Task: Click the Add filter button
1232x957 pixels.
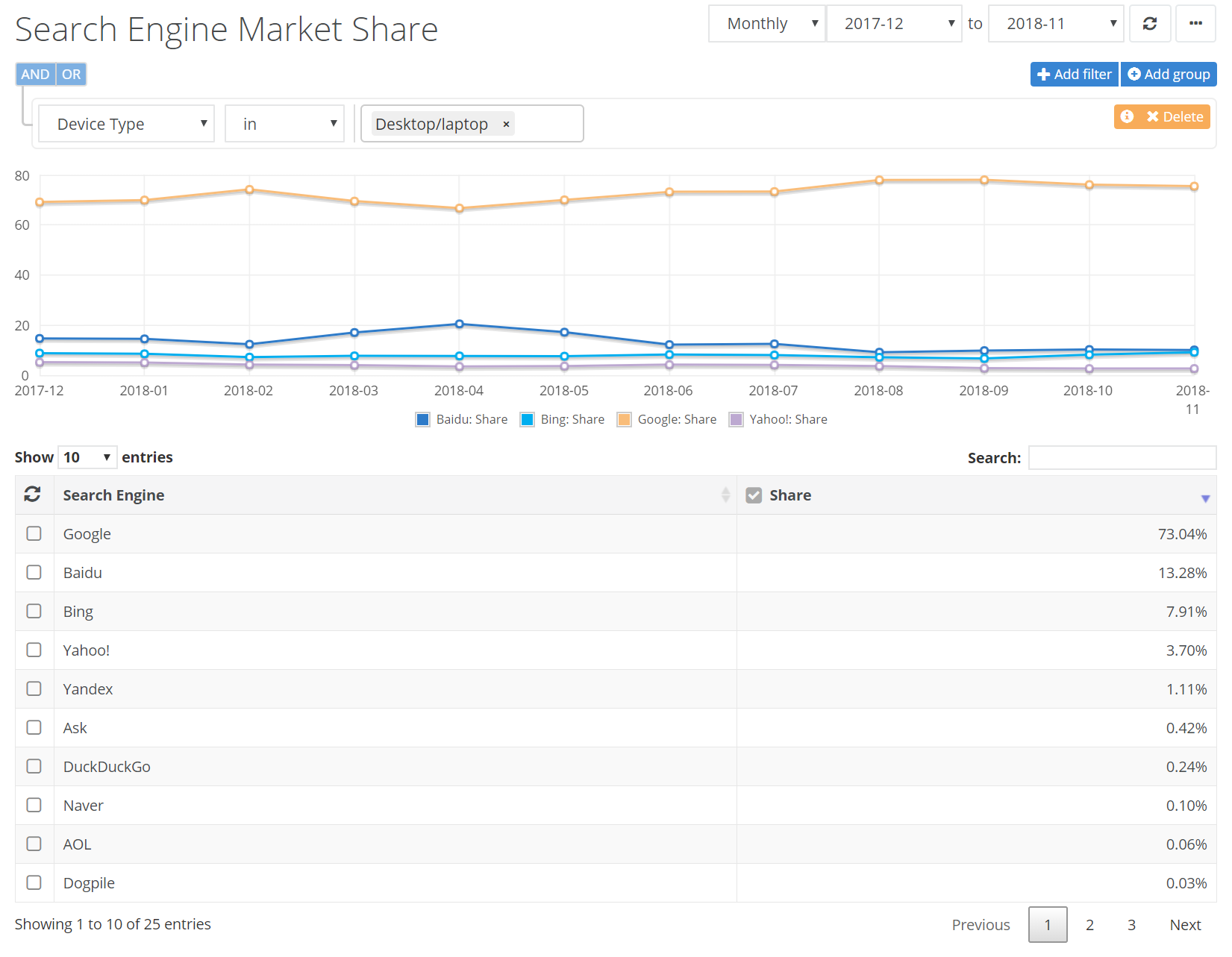Action: click(x=1074, y=75)
